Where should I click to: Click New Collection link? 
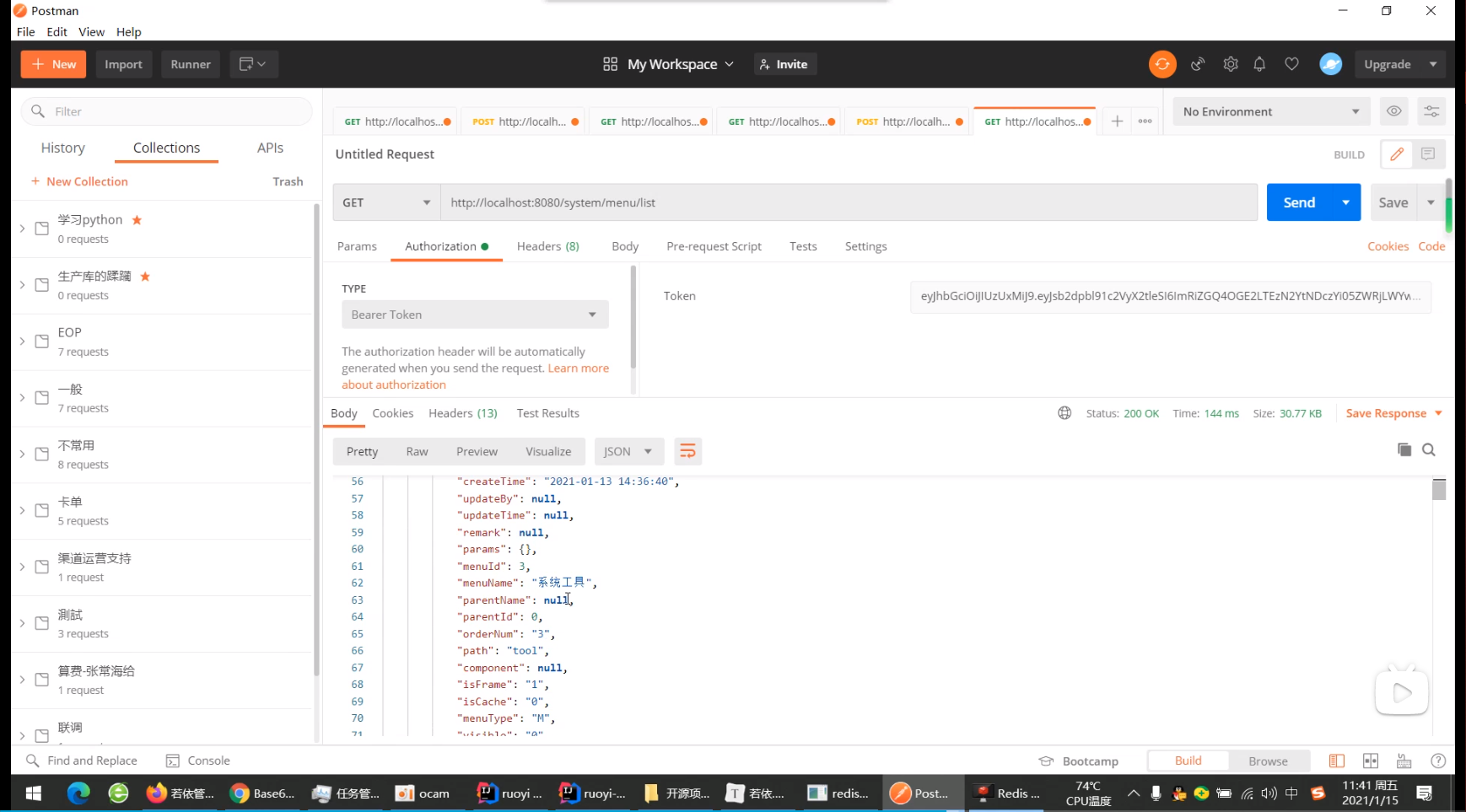point(79,181)
